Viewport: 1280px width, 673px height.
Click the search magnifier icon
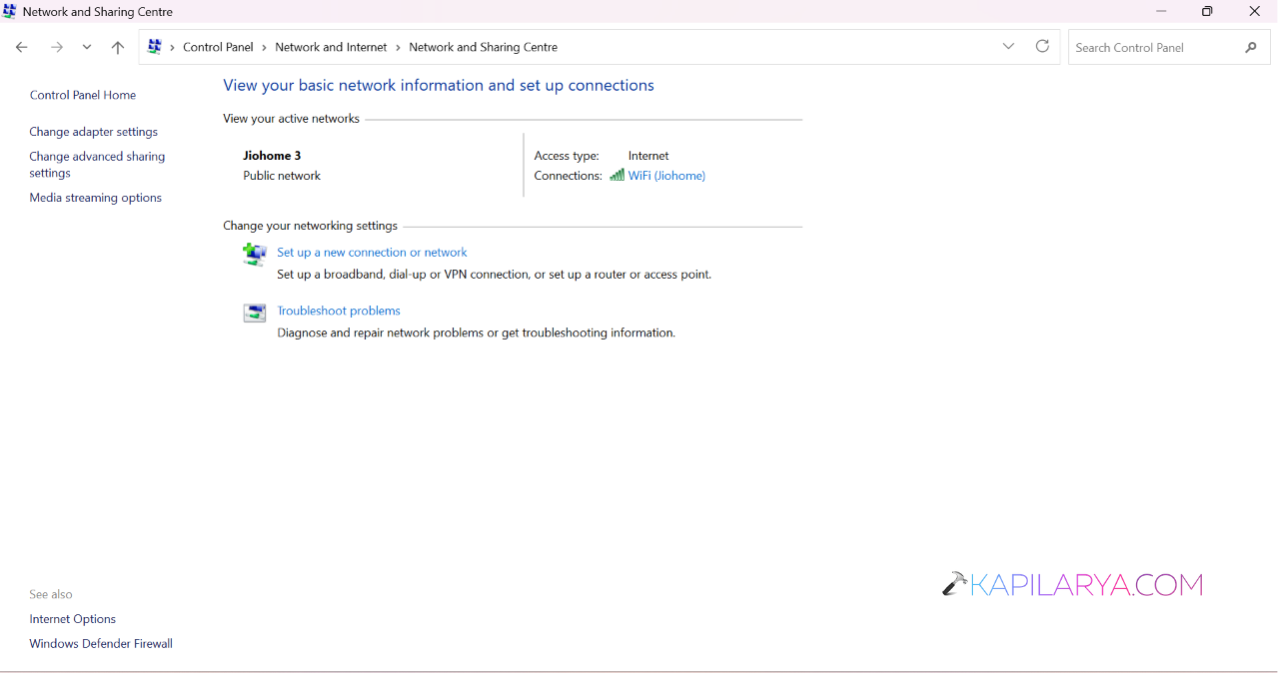pyautogui.click(x=1251, y=47)
